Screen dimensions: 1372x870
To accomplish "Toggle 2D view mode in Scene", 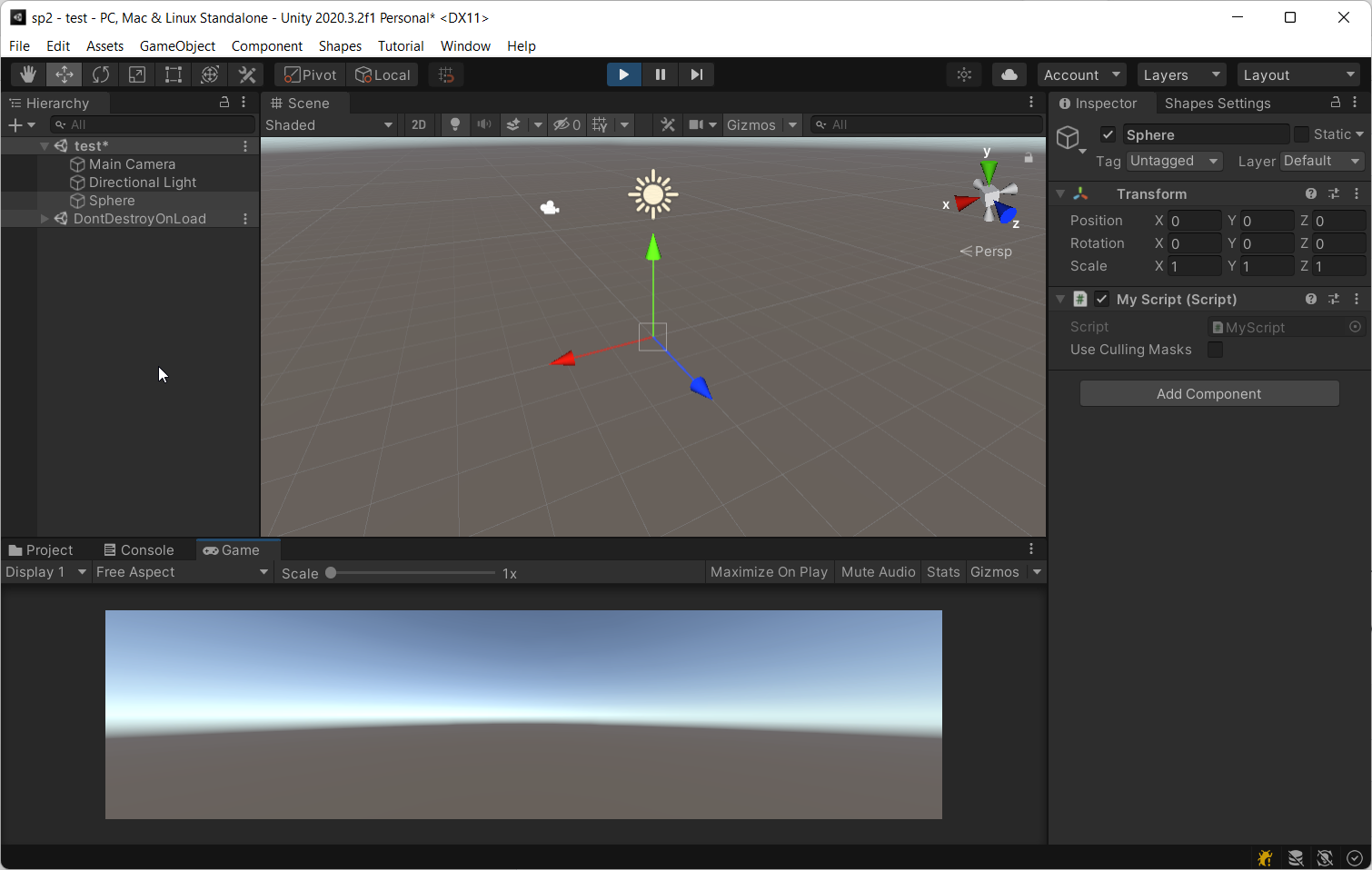I will (419, 124).
